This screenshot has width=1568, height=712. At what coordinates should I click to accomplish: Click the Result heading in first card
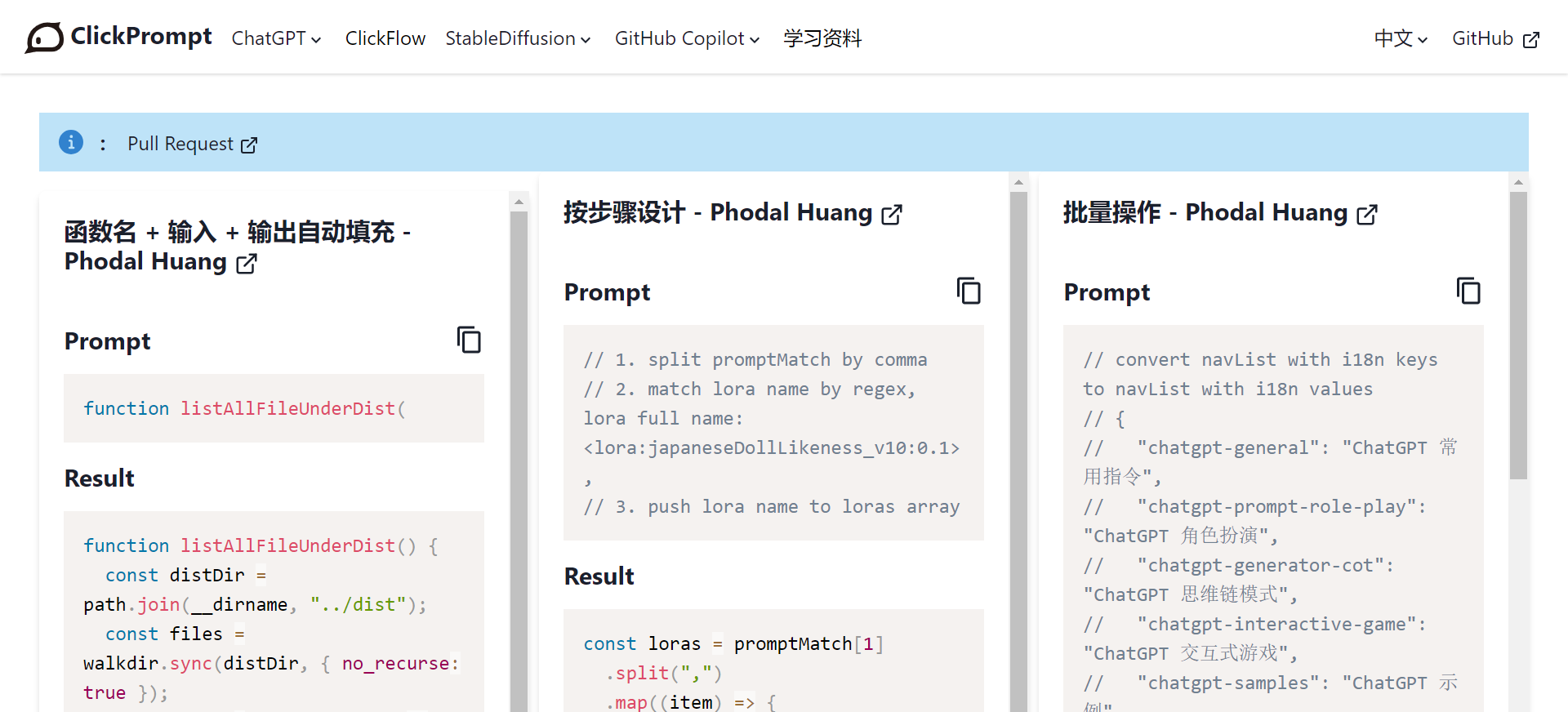(100, 478)
